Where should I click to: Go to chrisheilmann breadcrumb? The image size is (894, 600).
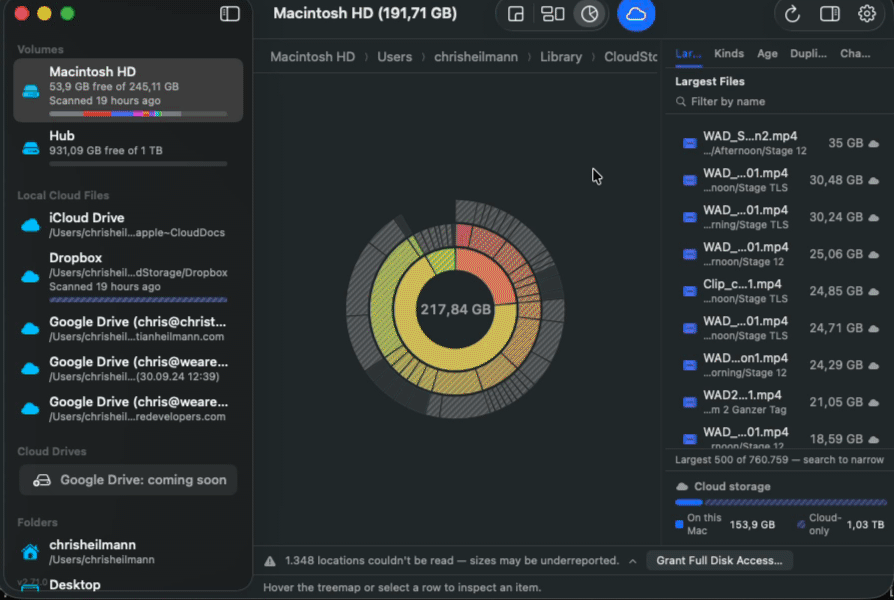tap(476, 57)
